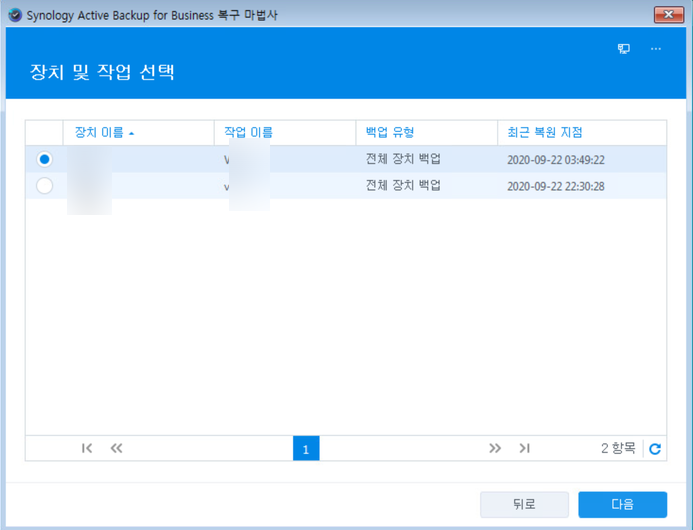
Task: Go to previous page double arrow
Action: pyautogui.click(x=116, y=448)
